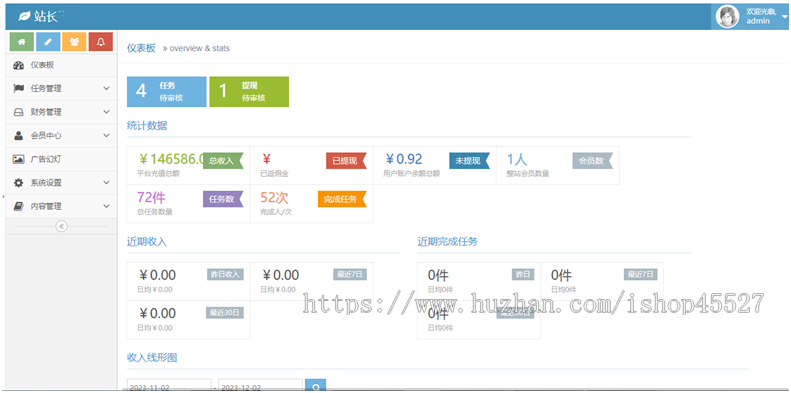Viewport: 791px width, 393px height.
Task: Click the 用户账户余额总额 caption
Action: coord(412,174)
